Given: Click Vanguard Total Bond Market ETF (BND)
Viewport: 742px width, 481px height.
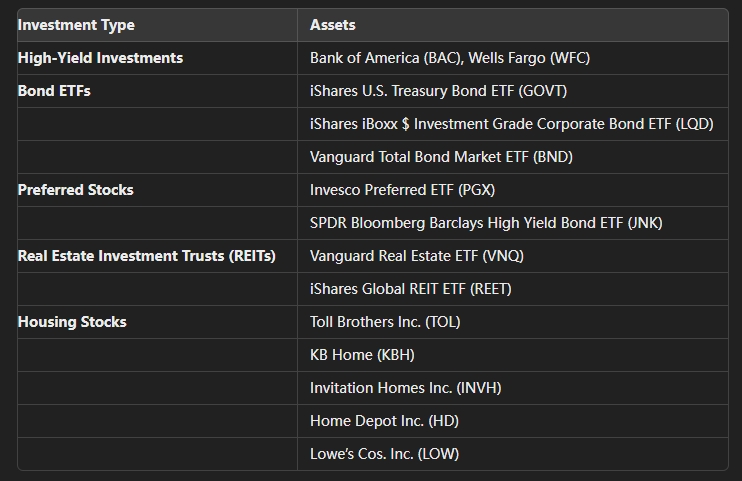Looking at the screenshot, I should [x=441, y=157].
